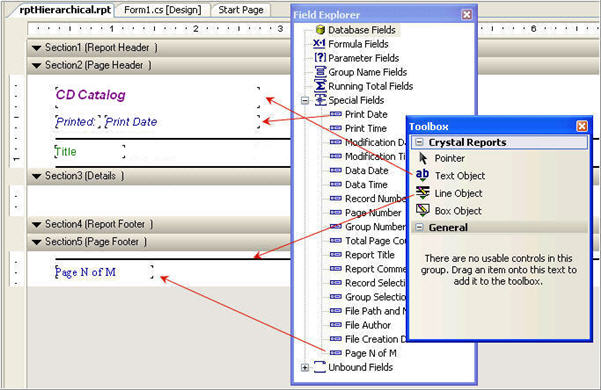Click the Group Name Fields icon
The height and width of the screenshot is (390, 601).
pos(320,72)
